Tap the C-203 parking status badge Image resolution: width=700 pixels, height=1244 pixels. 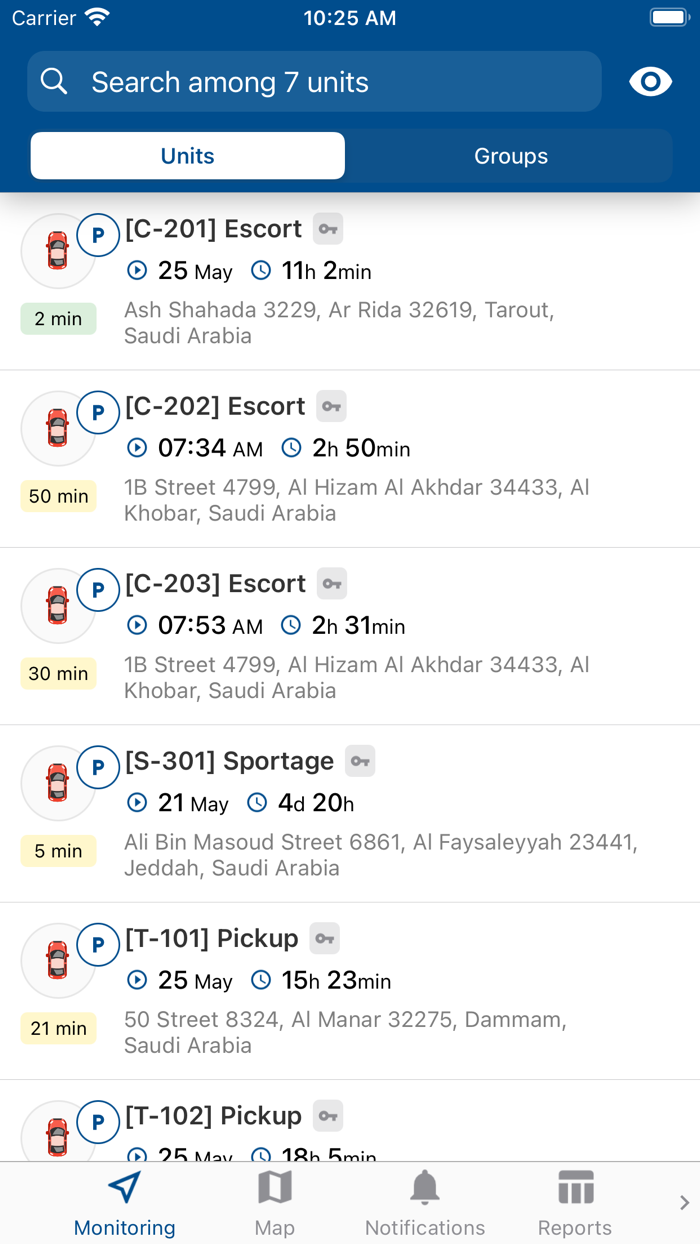coord(98,590)
